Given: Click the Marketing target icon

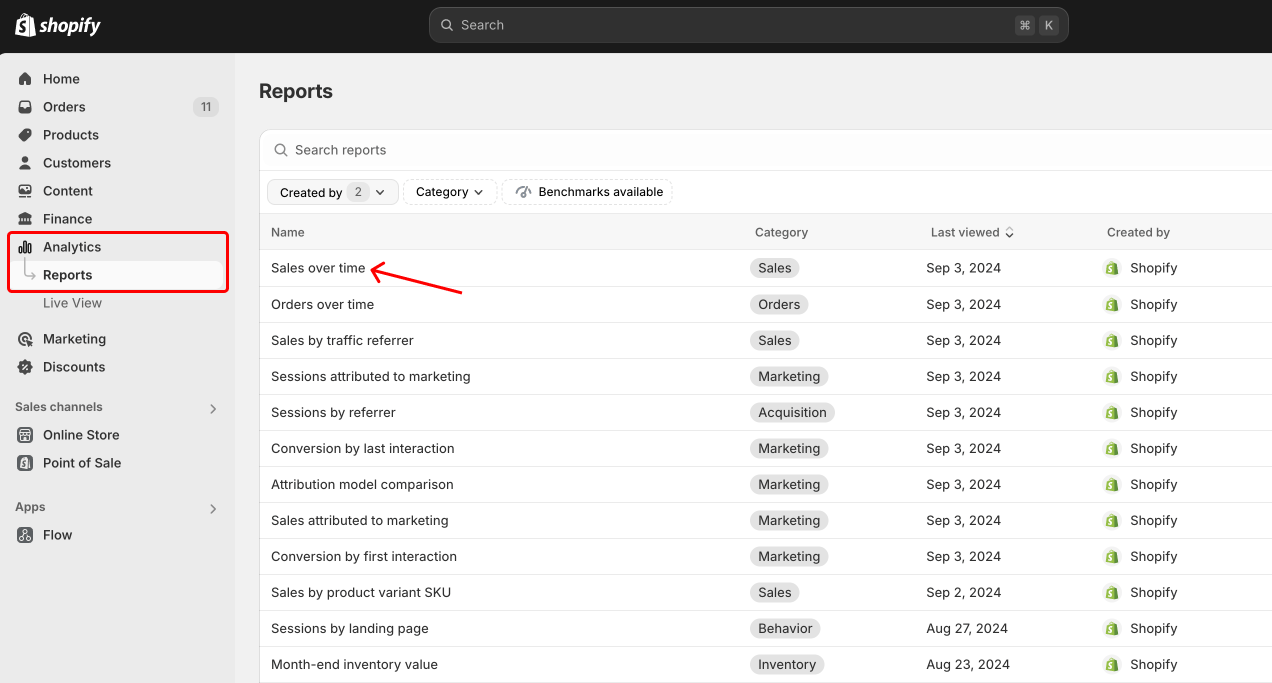Looking at the screenshot, I should tap(25, 339).
